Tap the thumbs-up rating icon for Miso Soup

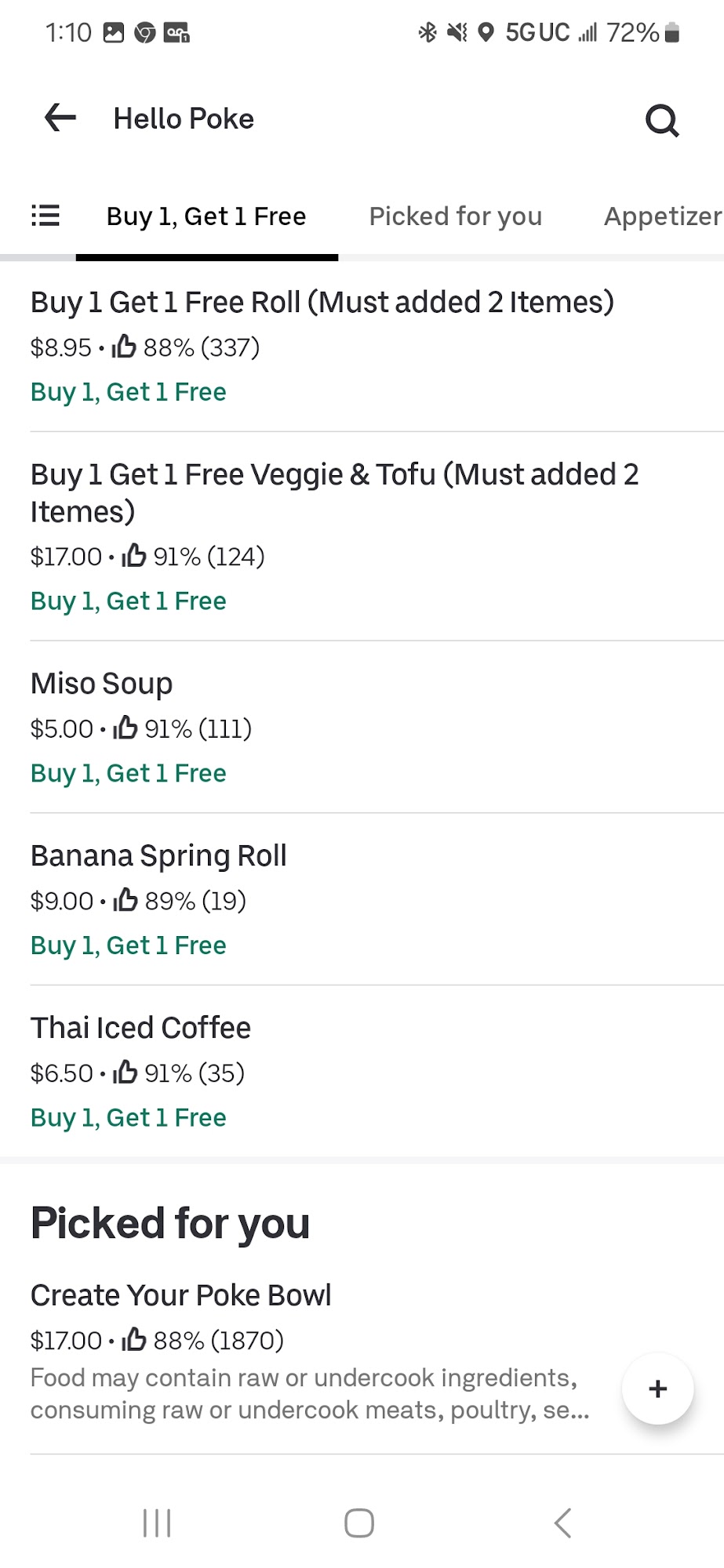point(126,728)
